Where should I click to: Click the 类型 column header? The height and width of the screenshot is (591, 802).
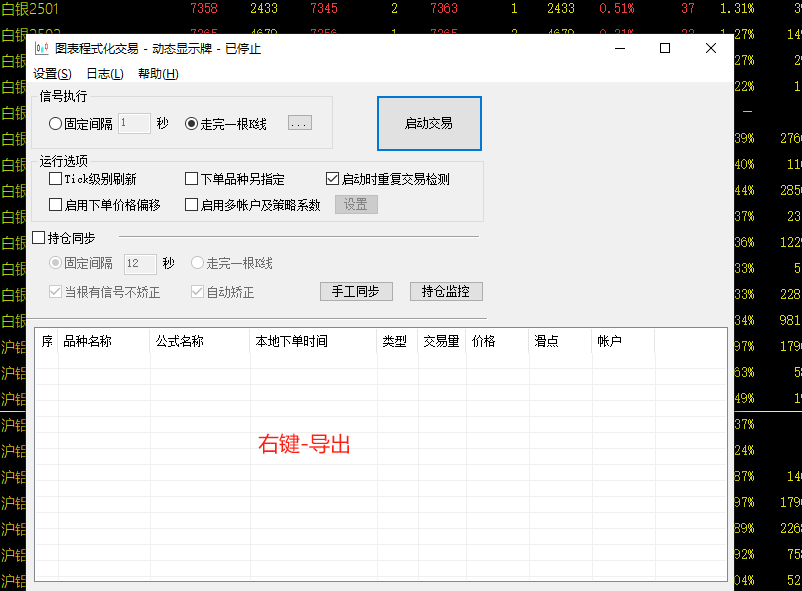[397, 341]
